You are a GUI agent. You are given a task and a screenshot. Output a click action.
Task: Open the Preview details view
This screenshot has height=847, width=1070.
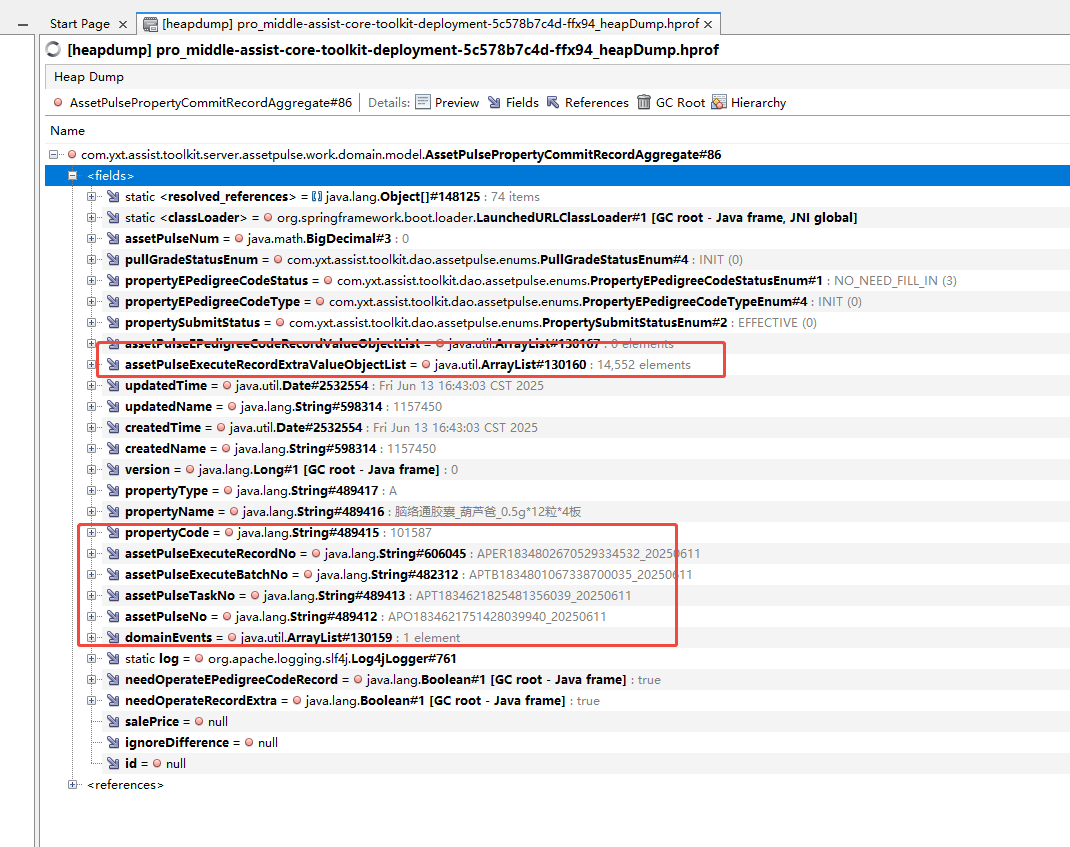(x=448, y=102)
